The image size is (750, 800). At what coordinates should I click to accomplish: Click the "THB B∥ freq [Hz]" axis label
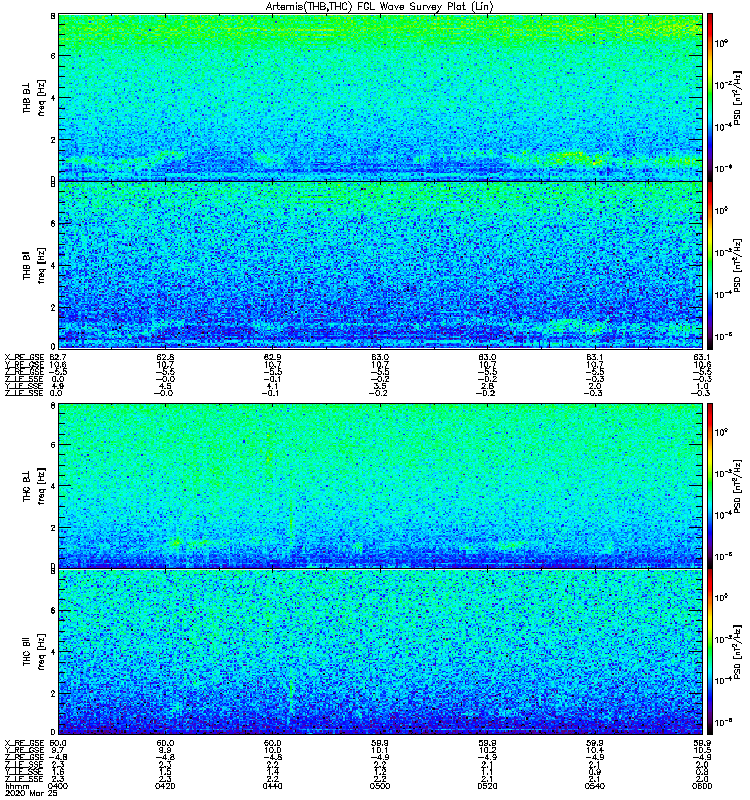tap(33, 265)
